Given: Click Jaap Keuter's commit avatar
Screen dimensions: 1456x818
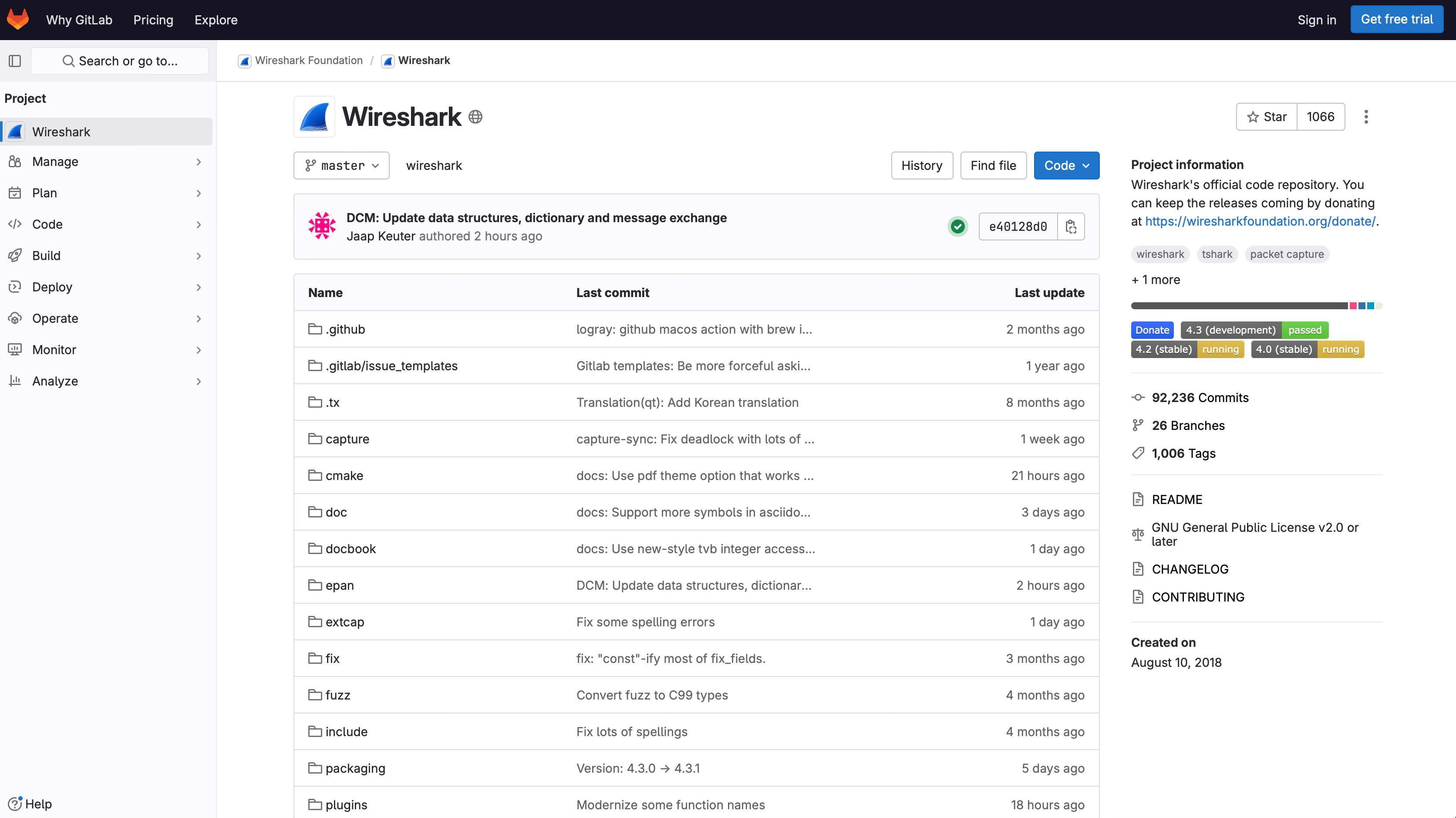Looking at the screenshot, I should [322, 226].
